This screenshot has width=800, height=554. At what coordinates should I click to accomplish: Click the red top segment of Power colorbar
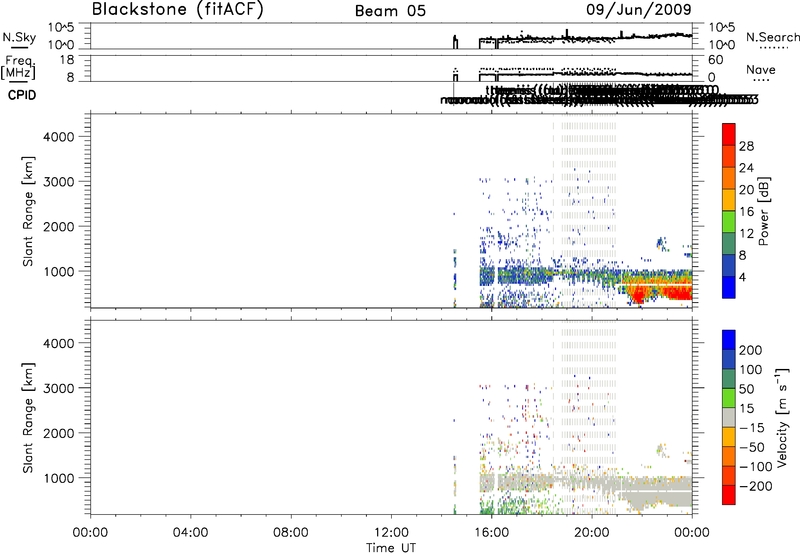[729, 135]
